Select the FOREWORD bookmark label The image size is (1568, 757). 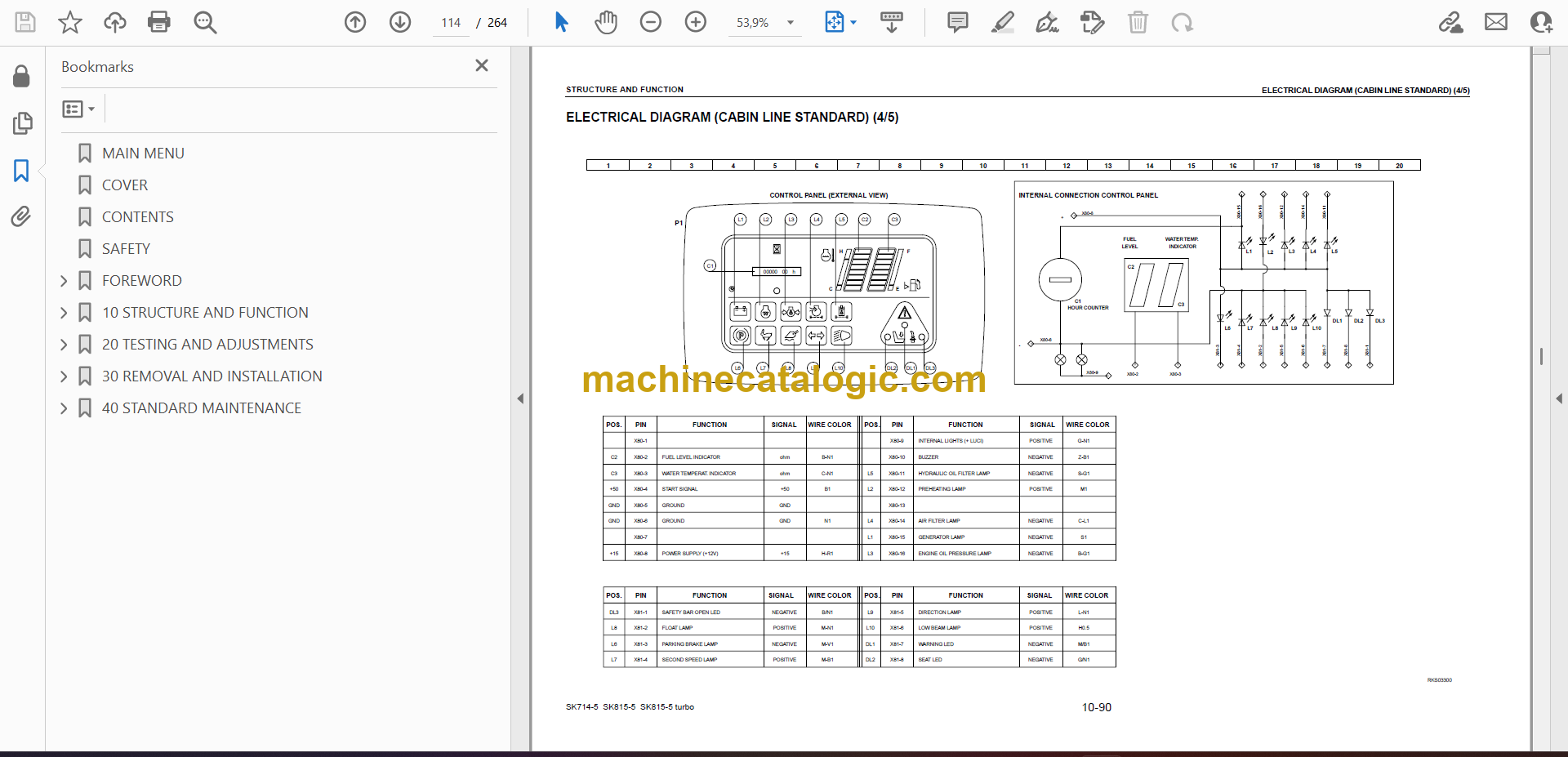click(142, 281)
